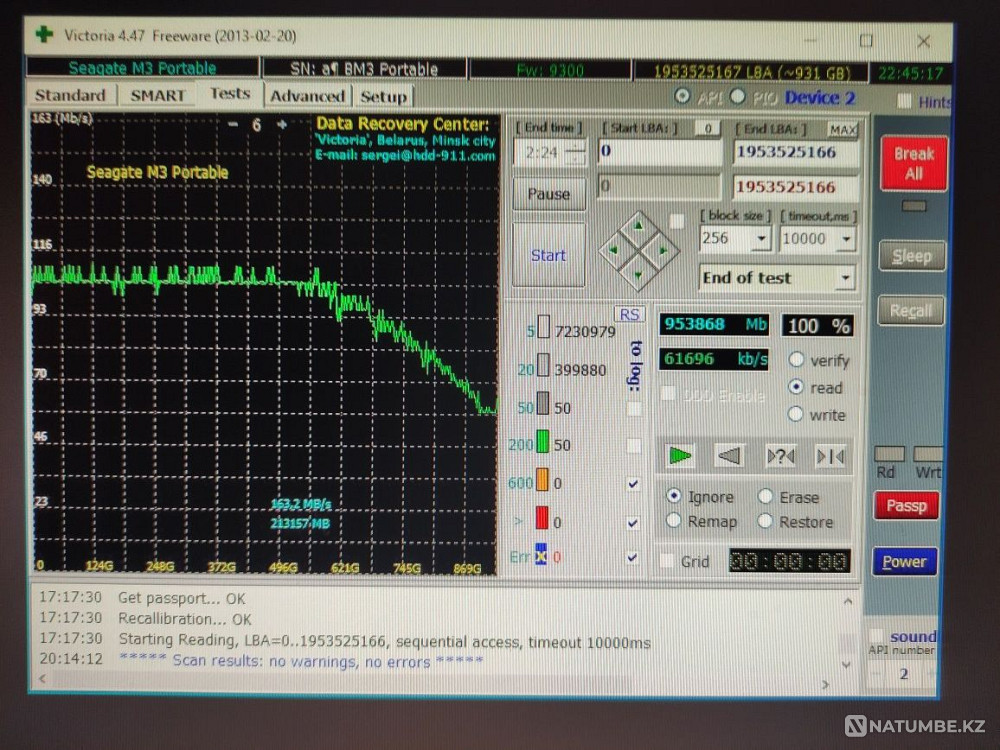Enable the Grid checkbox
Image resolution: width=1000 pixels, height=750 pixels.
pos(667,562)
